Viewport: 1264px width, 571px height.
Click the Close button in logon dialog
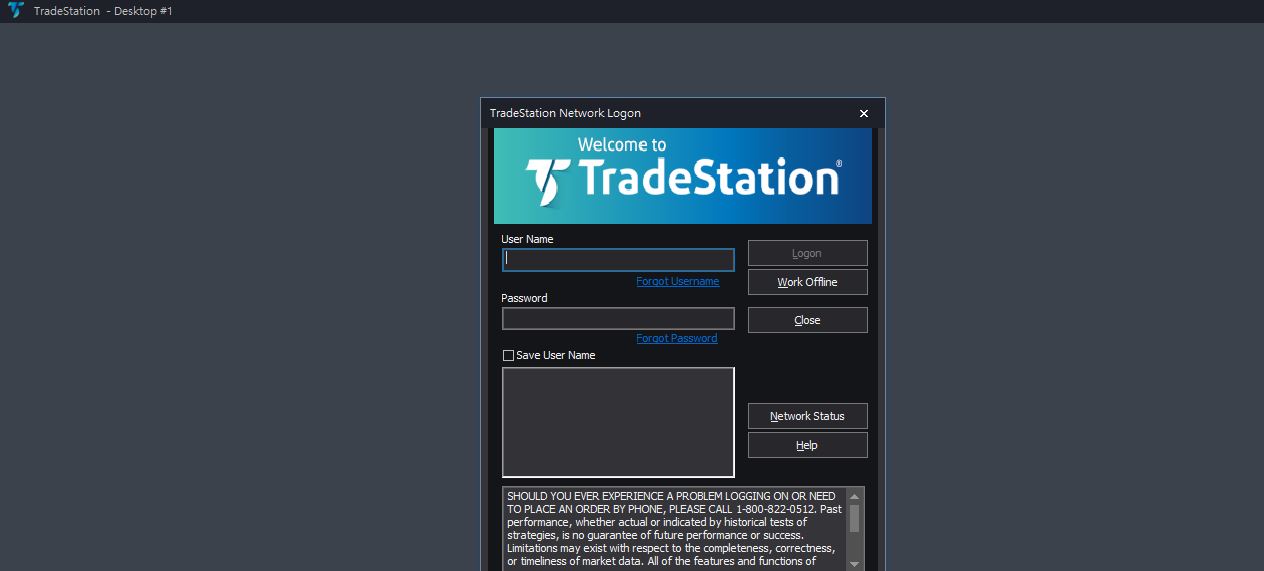(807, 320)
